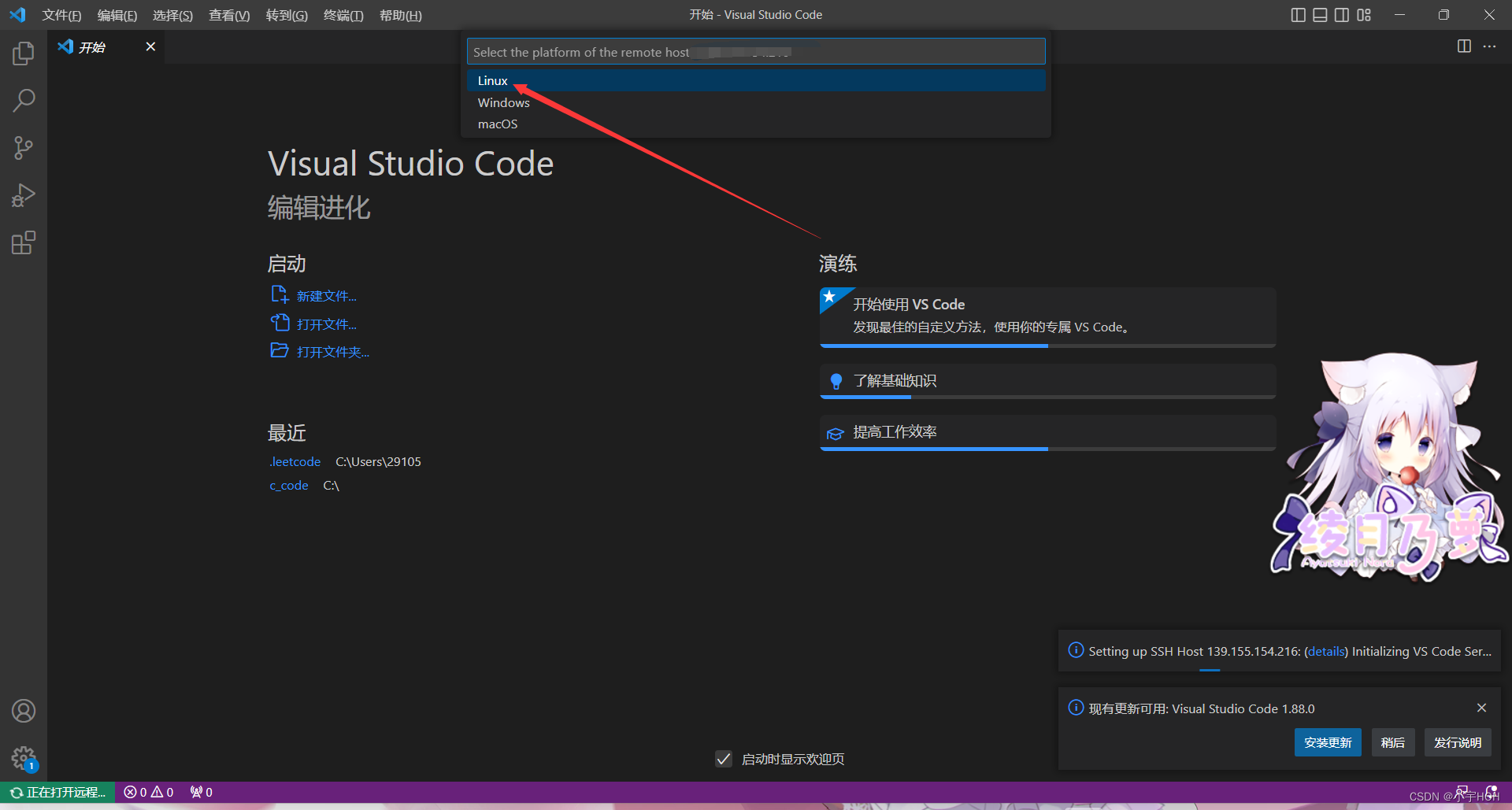Image resolution: width=1512 pixels, height=810 pixels.
Task: Open recent .leetcode folder
Action: (x=295, y=461)
